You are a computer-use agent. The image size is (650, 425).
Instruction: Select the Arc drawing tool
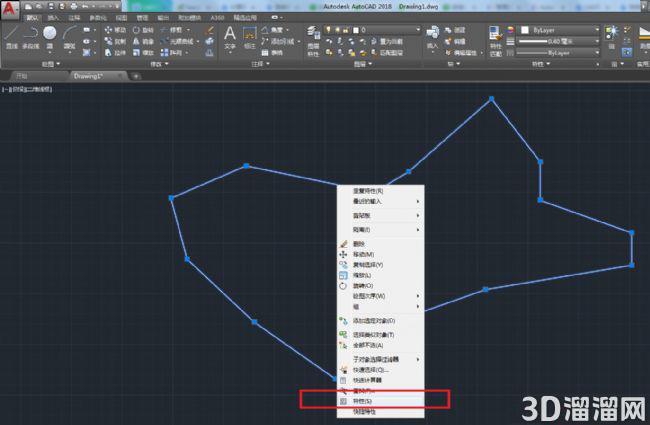click(x=69, y=37)
